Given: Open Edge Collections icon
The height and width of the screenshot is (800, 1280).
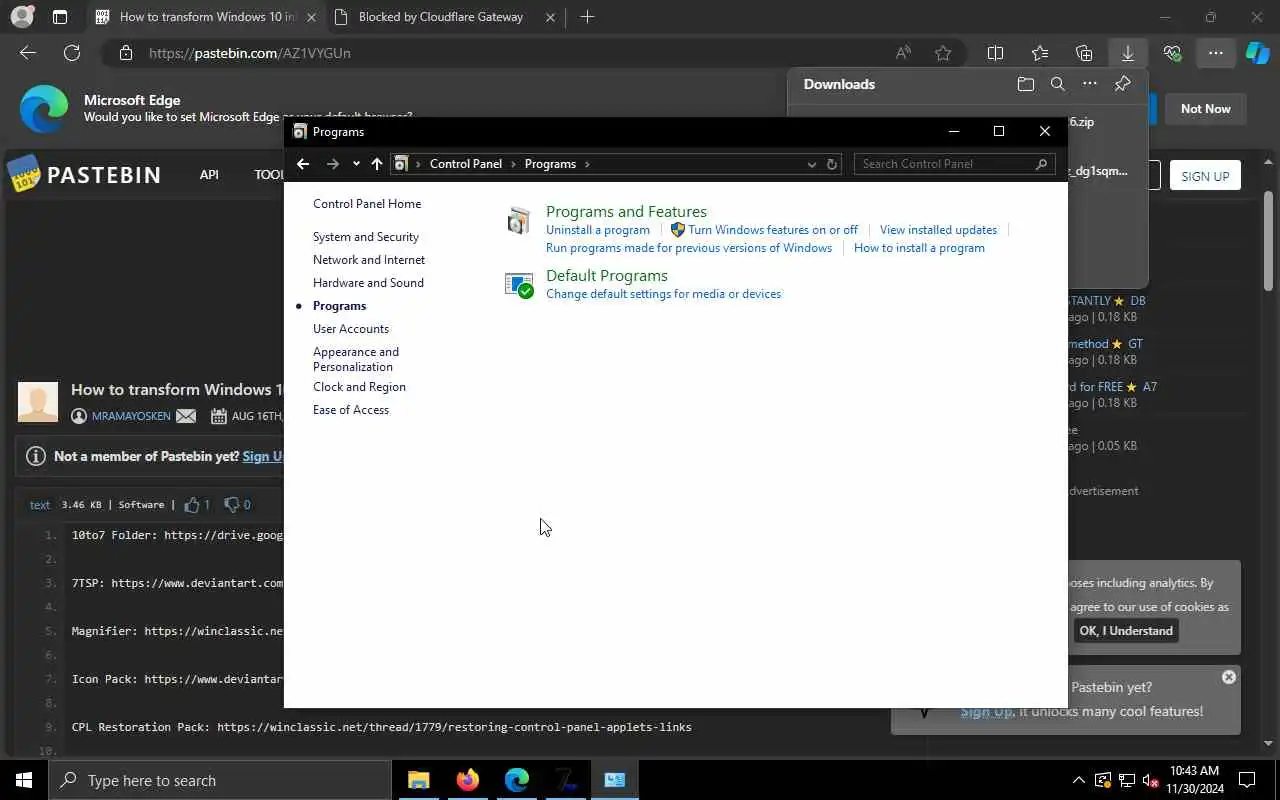Looking at the screenshot, I should click(1084, 53).
